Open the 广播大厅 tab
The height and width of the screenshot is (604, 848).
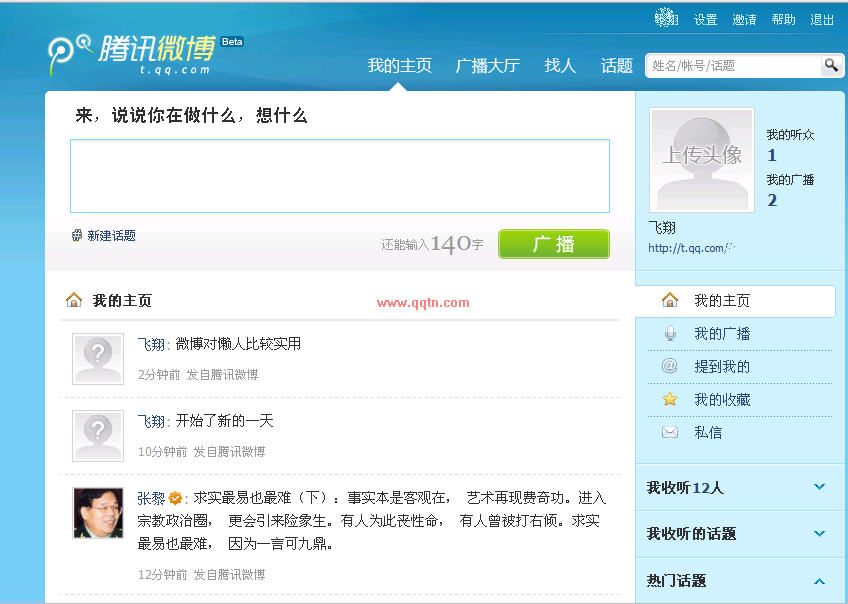pyautogui.click(x=488, y=65)
